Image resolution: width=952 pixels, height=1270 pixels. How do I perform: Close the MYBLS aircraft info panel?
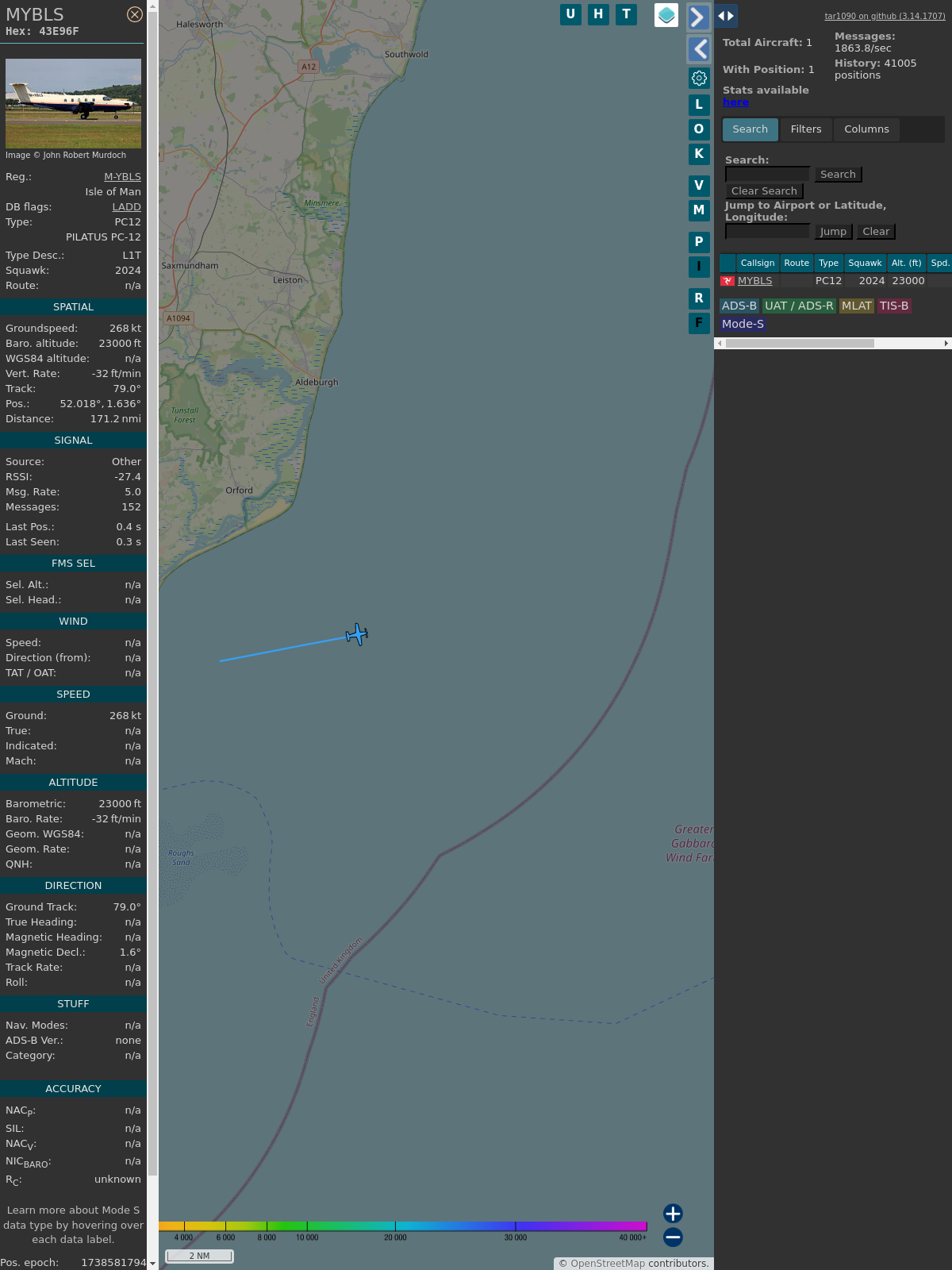[135, 14]
